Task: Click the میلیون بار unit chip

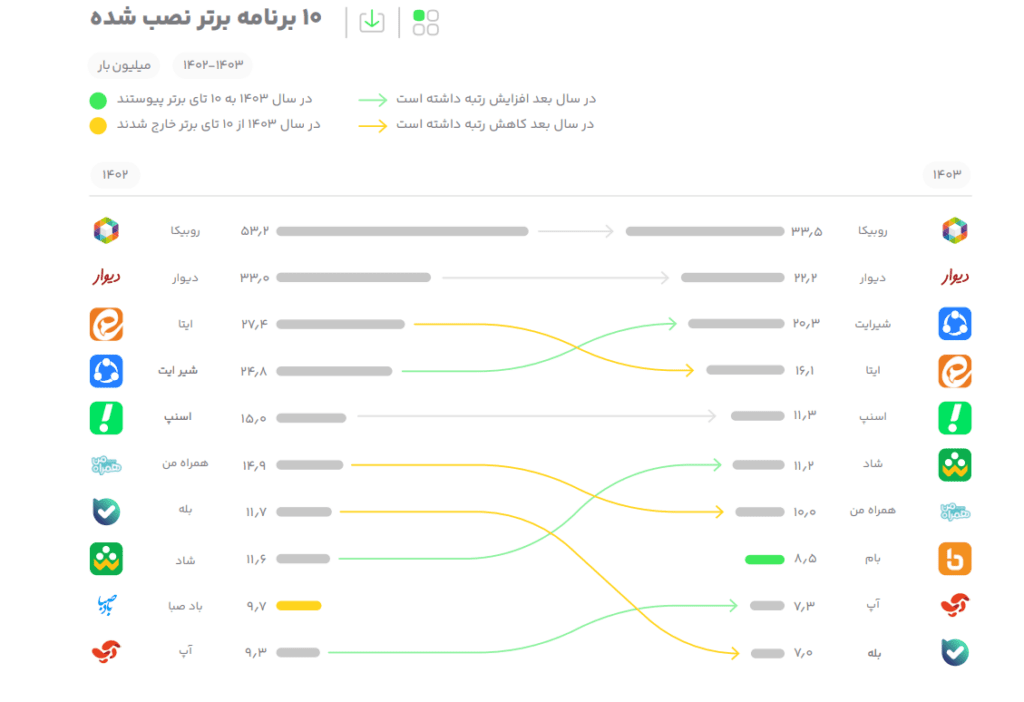Action: [124, 65]
